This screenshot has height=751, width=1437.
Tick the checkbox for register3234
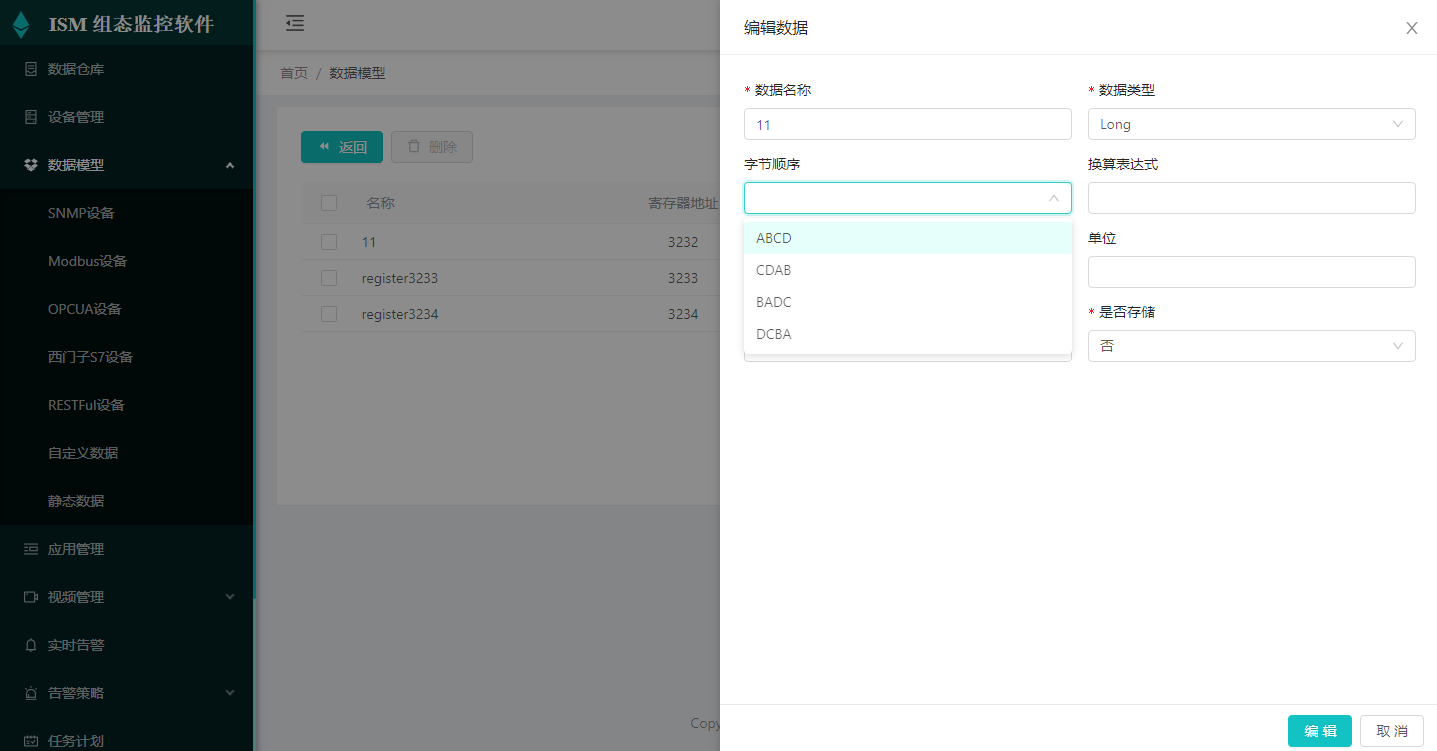pyautogui.click(x=329, y=314)
